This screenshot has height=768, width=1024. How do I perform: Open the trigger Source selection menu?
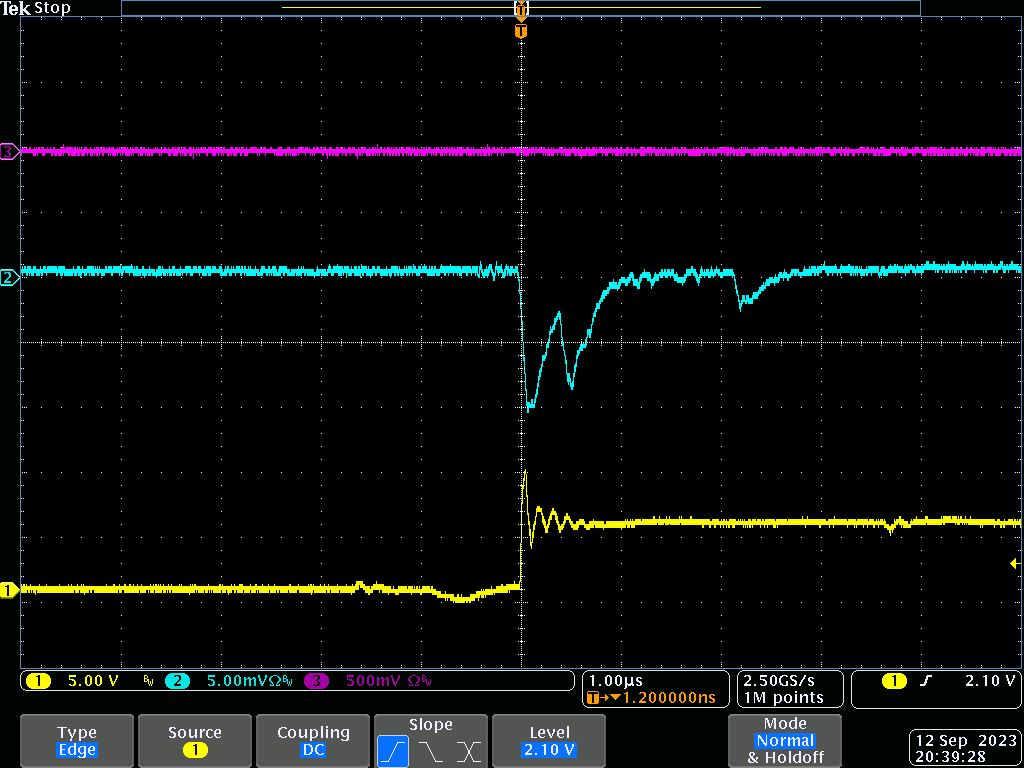pos(194,741)
